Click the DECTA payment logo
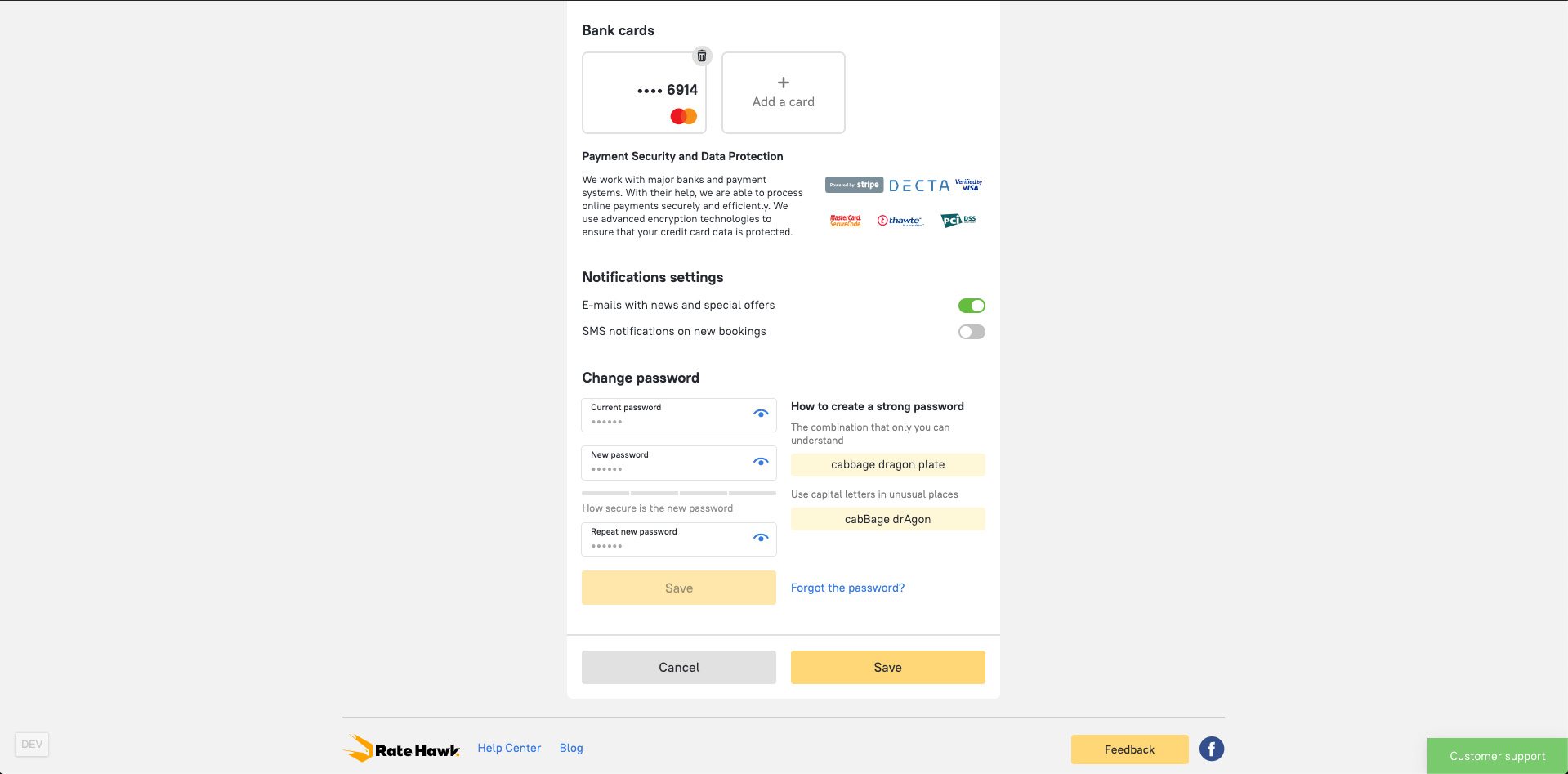Image resolution: width=1568 pixels, height=774 pixels. pyautogui.click(x=918, y=186)
